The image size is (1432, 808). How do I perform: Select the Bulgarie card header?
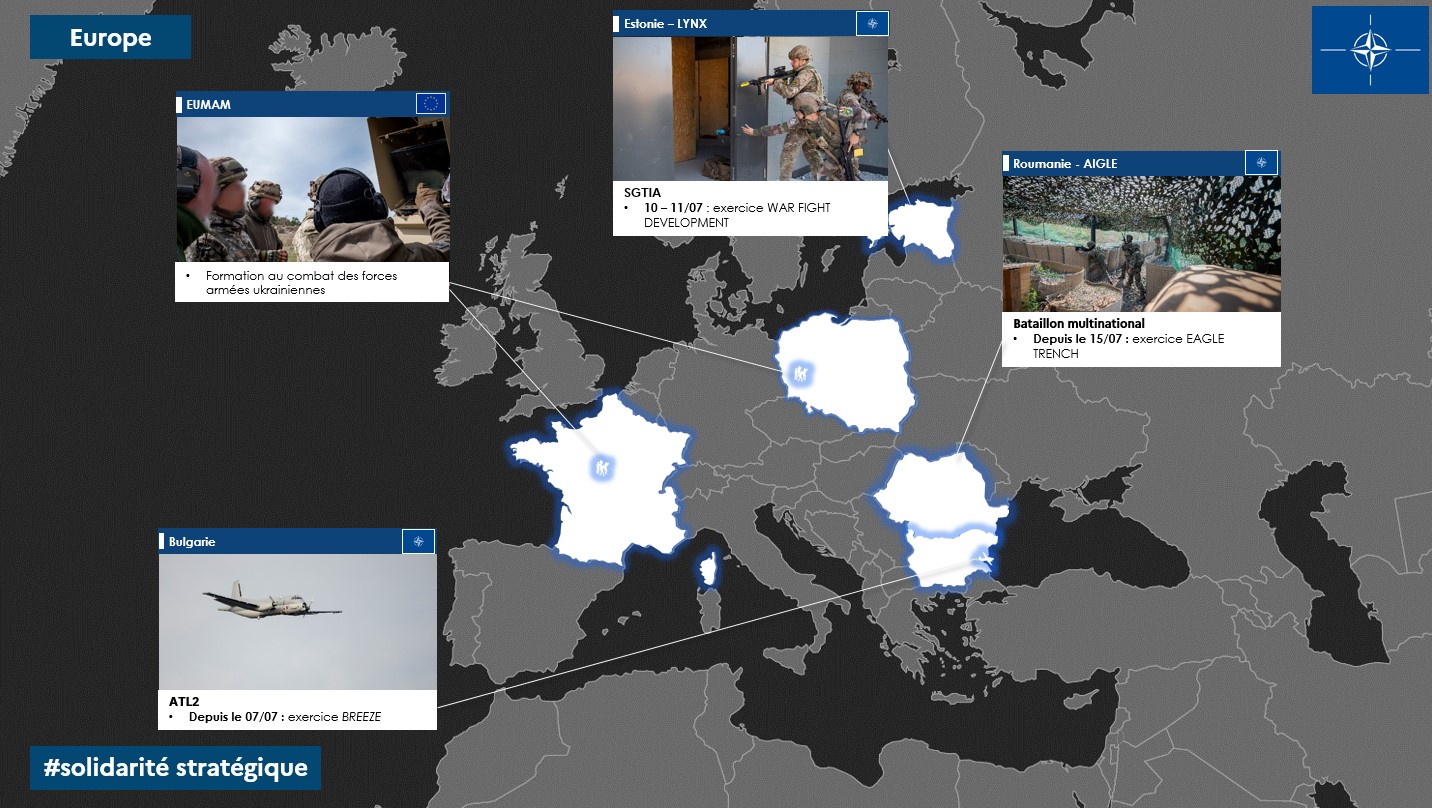pos(298,541)
